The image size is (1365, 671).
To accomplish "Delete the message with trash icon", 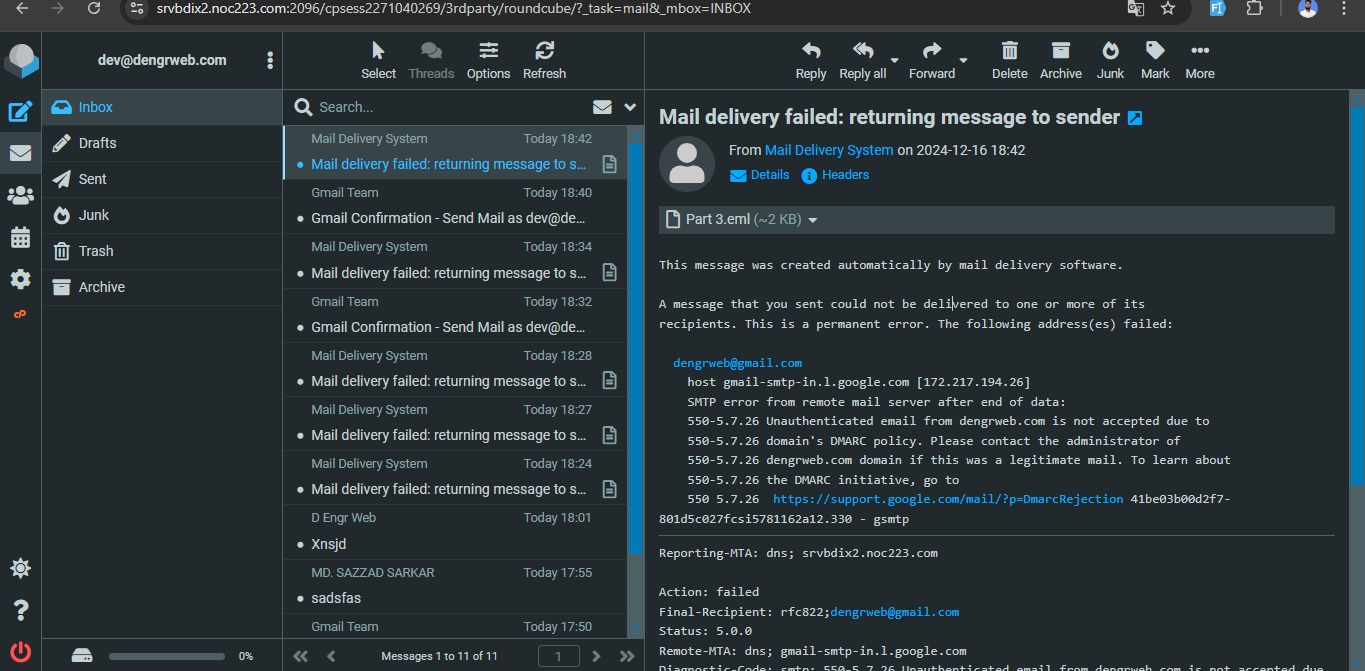I will [x=1009, y=60].
